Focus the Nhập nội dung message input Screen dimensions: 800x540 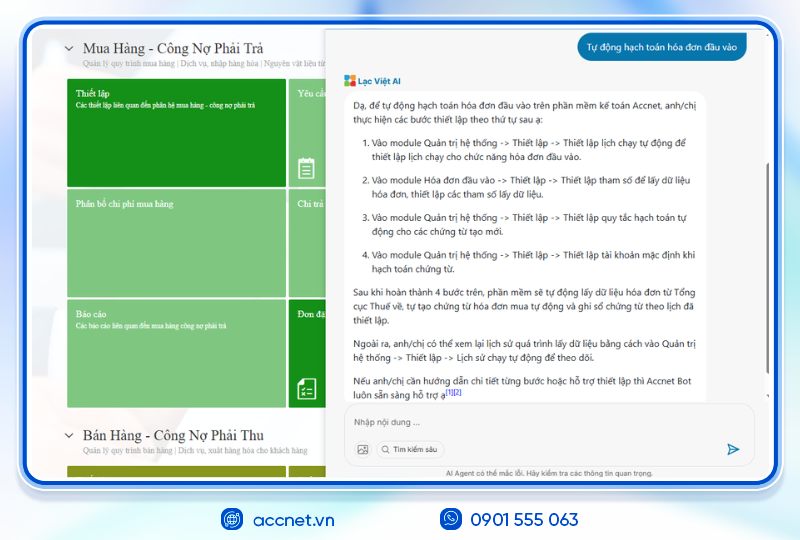(548, 422)
